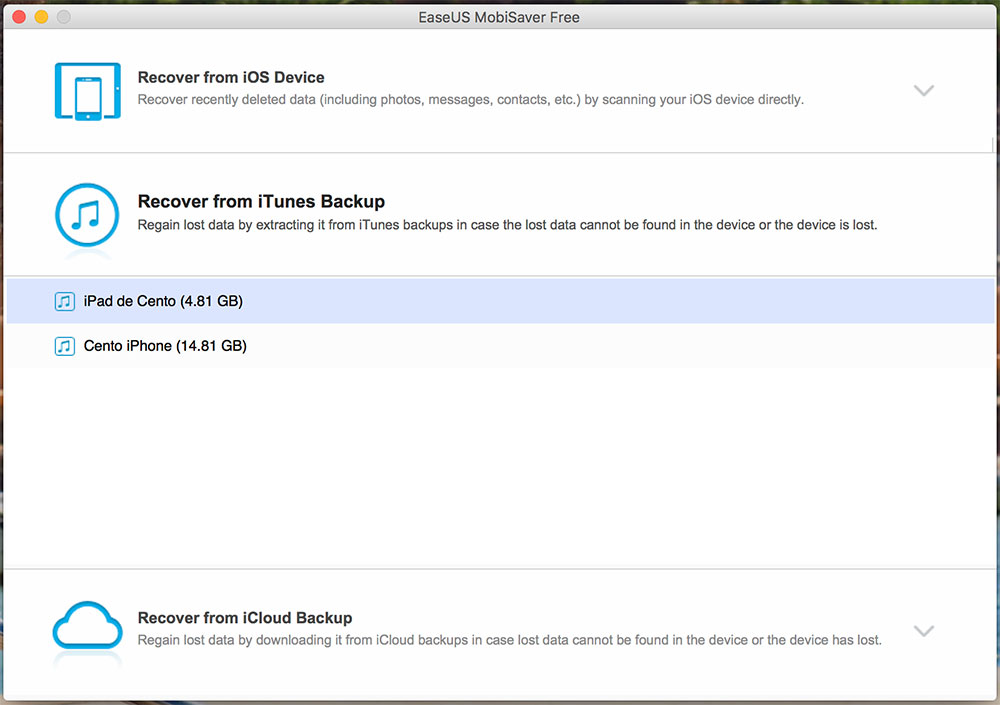
Task: Click the Recover from iOS Device heading
Action: pyautogui.click(x=231, y=77)
